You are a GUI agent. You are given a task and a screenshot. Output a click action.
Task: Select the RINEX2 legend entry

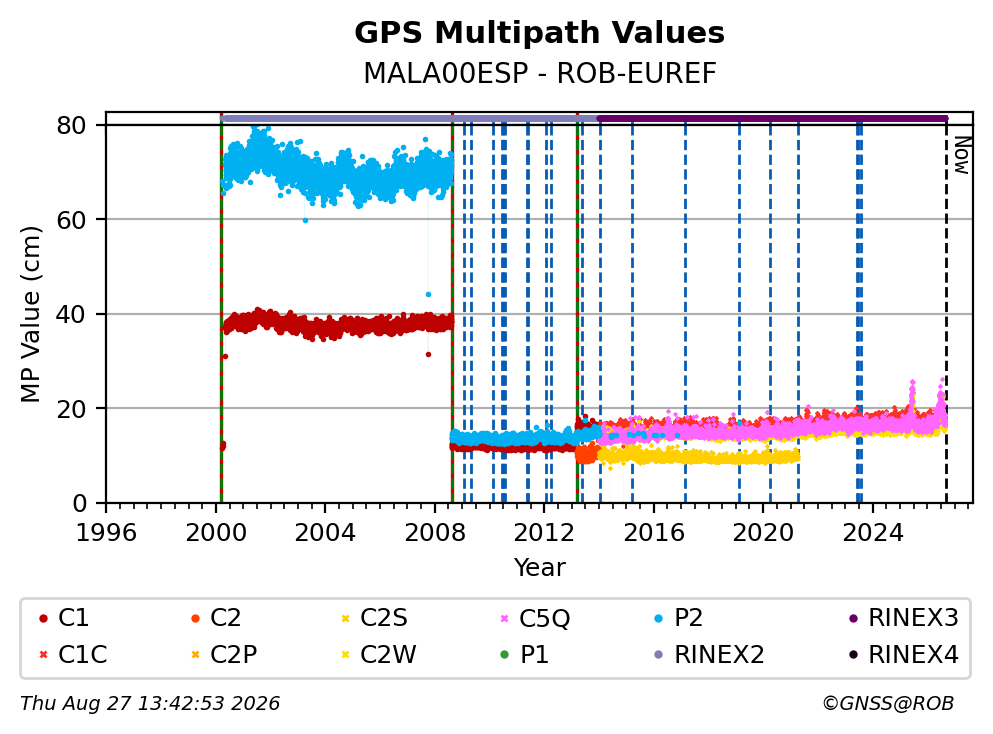point(709,654)
